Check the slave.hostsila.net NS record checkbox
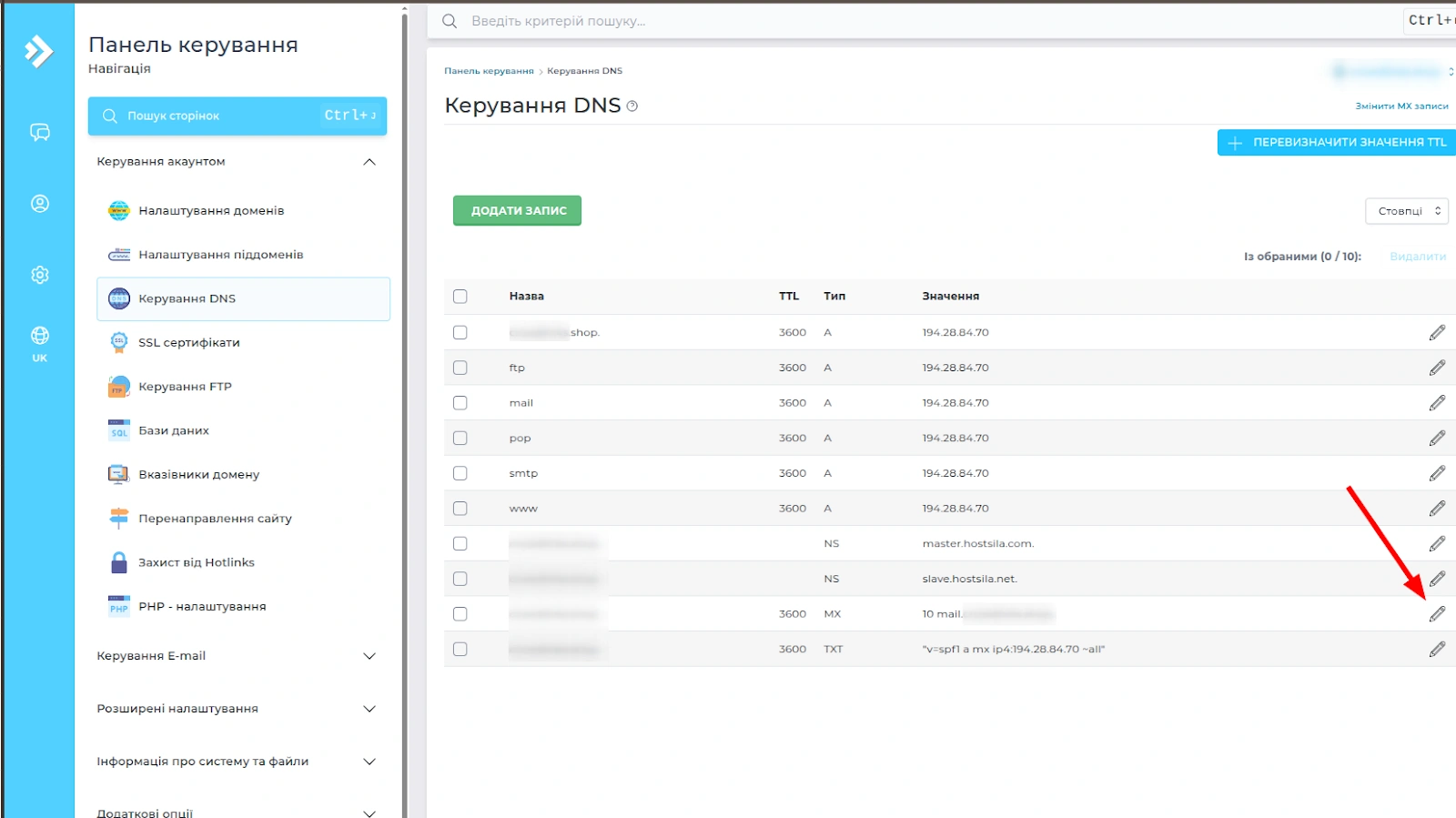The image size is (1456, 818). [x=460, y=579]
